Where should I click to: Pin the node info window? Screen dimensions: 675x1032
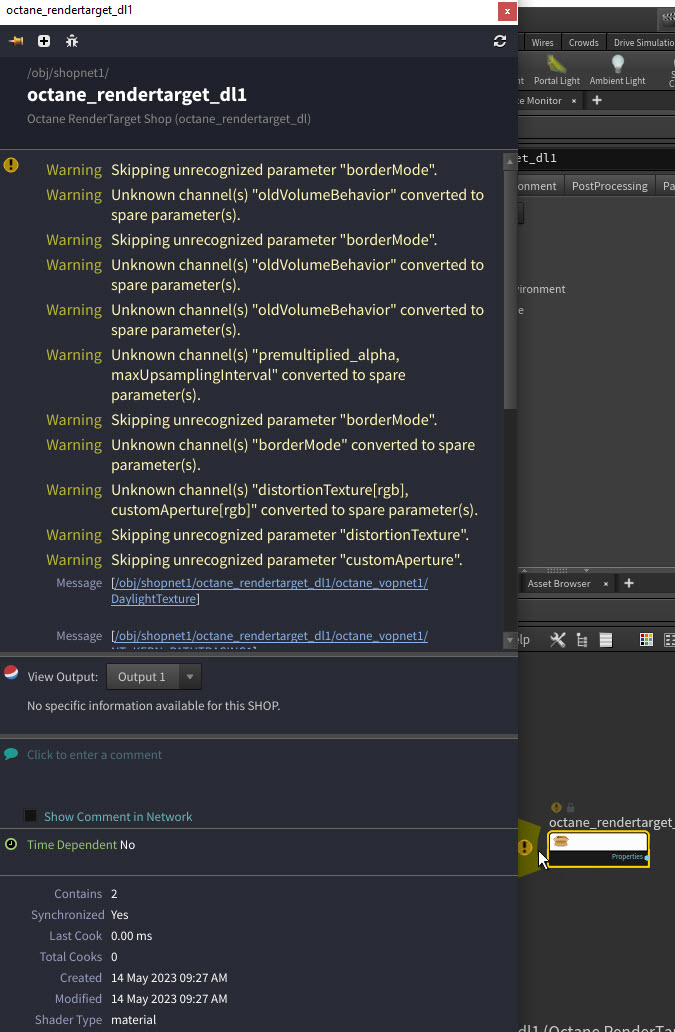pyautogui.click(x=16, y=41)
